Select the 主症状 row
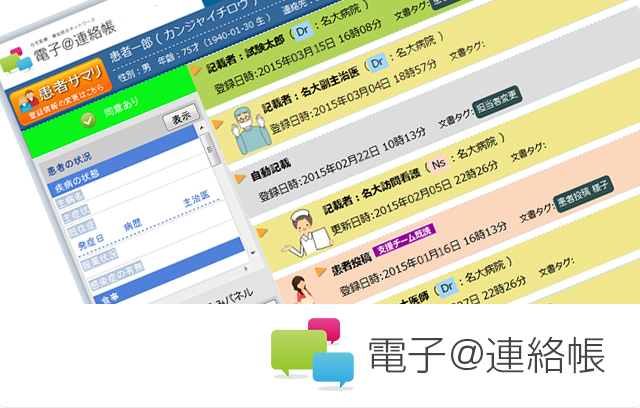The height and width of the screenshot is (408, 640). [x=76, y=214]
